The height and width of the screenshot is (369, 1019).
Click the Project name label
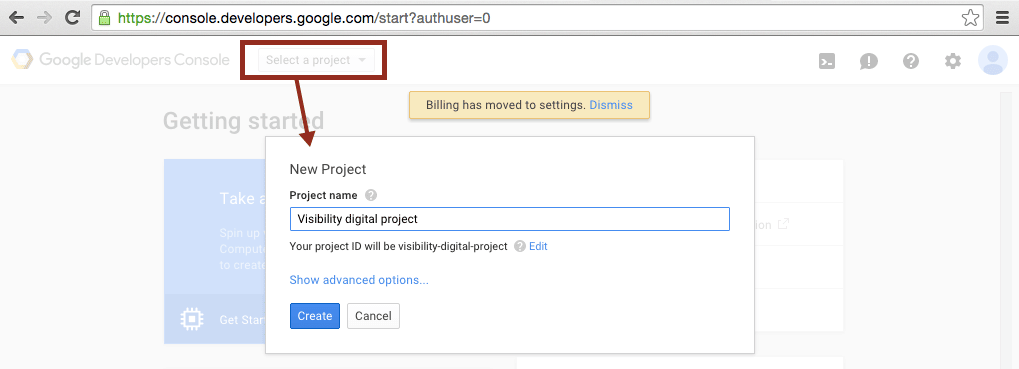tap(324, 195)
